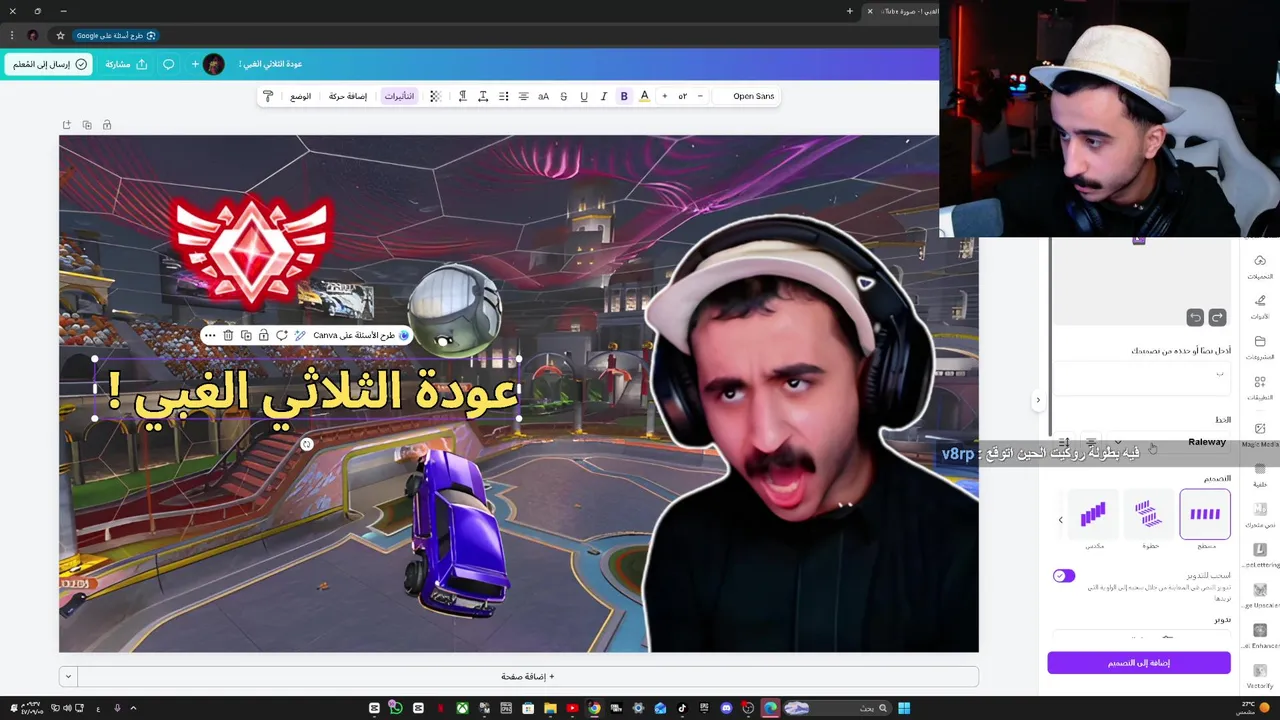This screenshot has height=720, width=1280.
Task: Click the magic write pen icon on floating toolbar
Action: (x=299, y=335)
